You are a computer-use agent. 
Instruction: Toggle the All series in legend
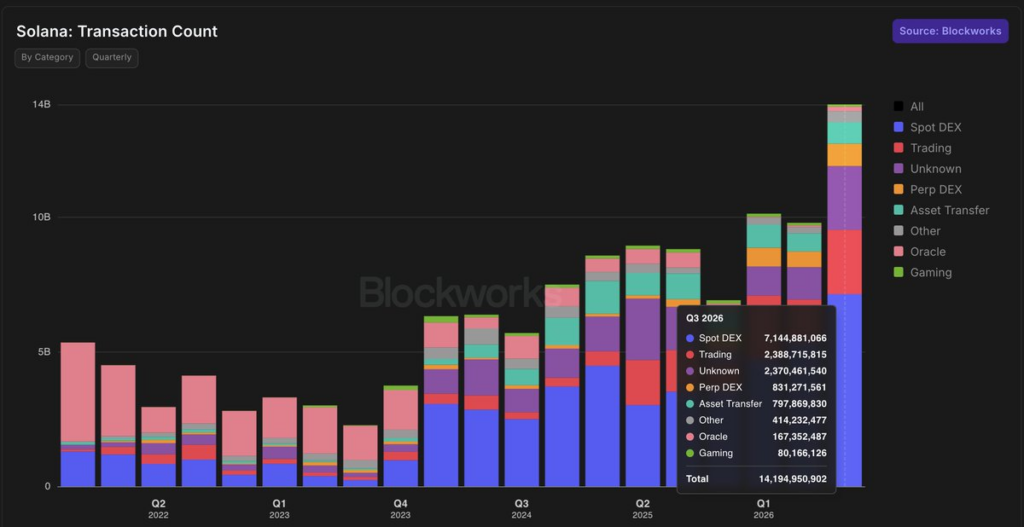(909, 106)
